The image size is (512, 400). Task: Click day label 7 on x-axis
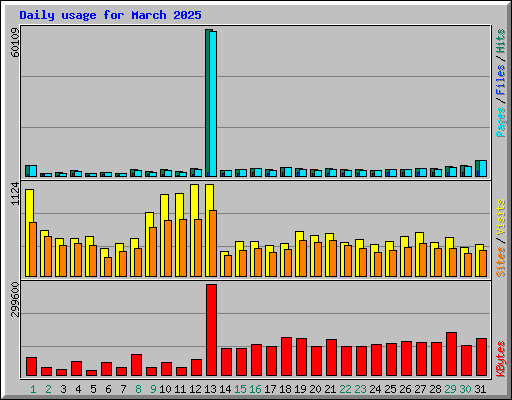[123, 389]
